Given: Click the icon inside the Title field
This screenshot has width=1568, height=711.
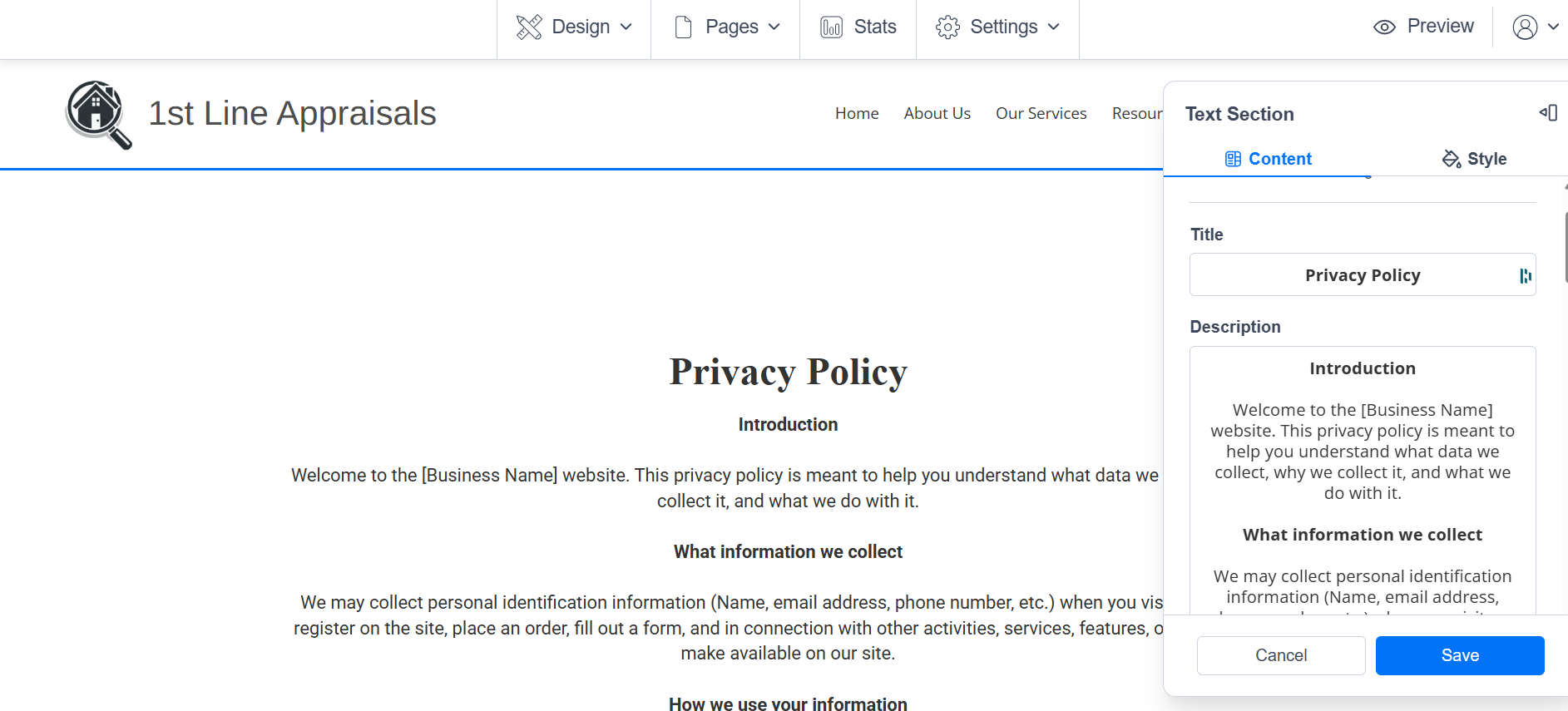Looking at the screenshot, I should (x=1525, y=276).
